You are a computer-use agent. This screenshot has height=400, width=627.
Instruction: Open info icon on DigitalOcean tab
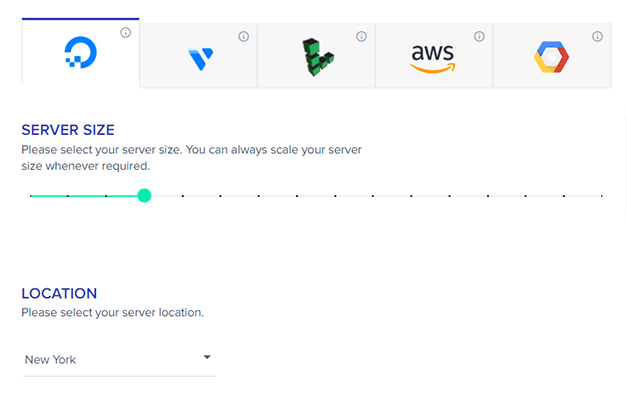tap(125, 33)
